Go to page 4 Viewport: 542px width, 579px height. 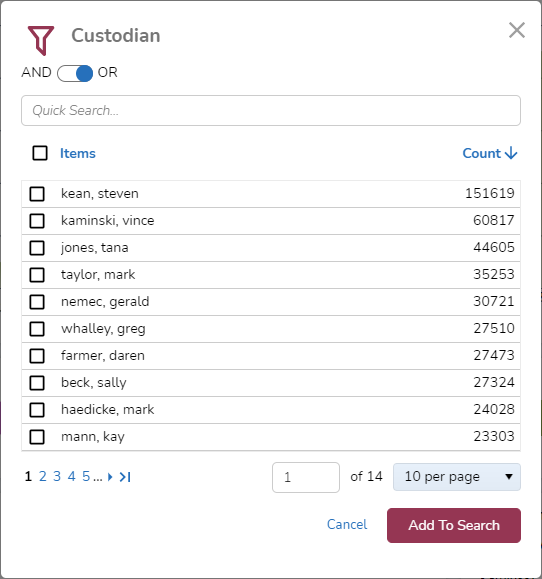point(71,476)
